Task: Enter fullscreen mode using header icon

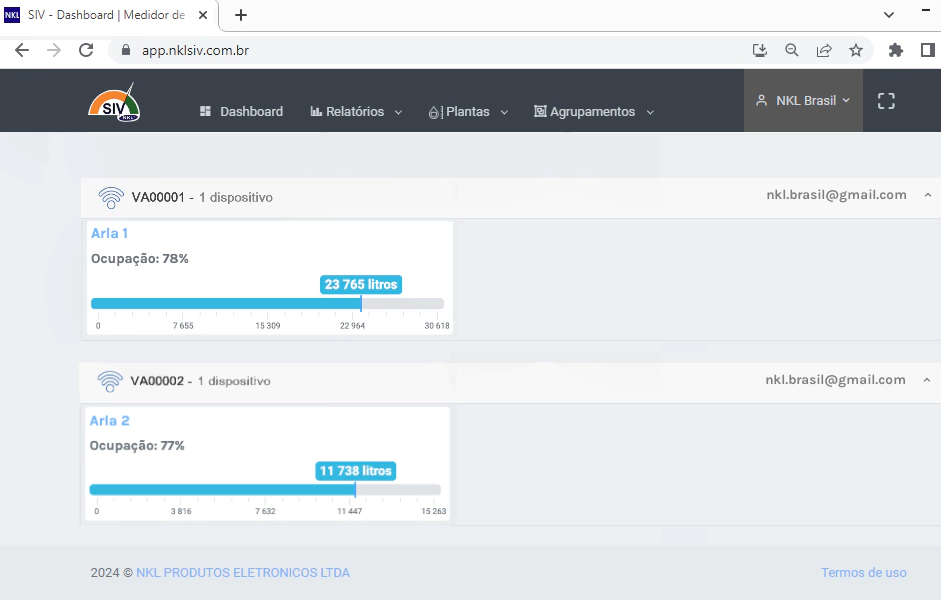Action: (x=885, y=101)
